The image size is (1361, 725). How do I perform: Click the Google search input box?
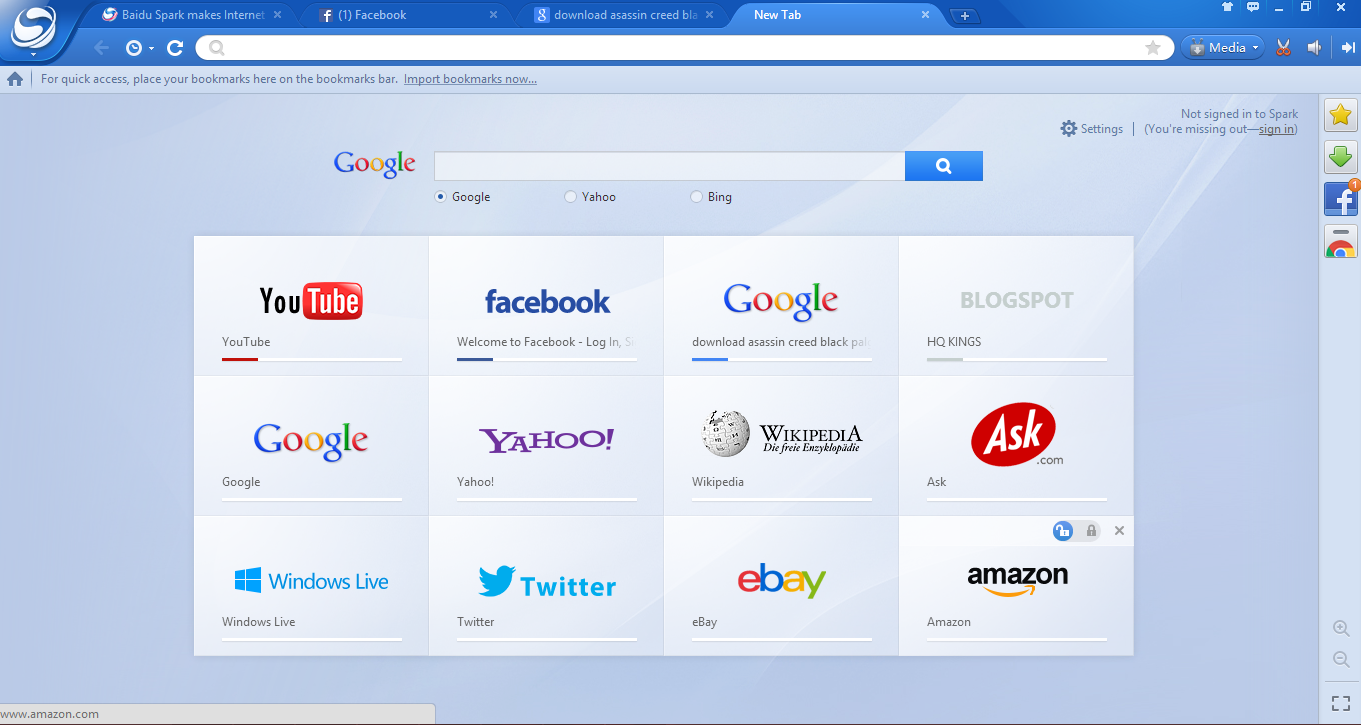(x=669, y=166)
